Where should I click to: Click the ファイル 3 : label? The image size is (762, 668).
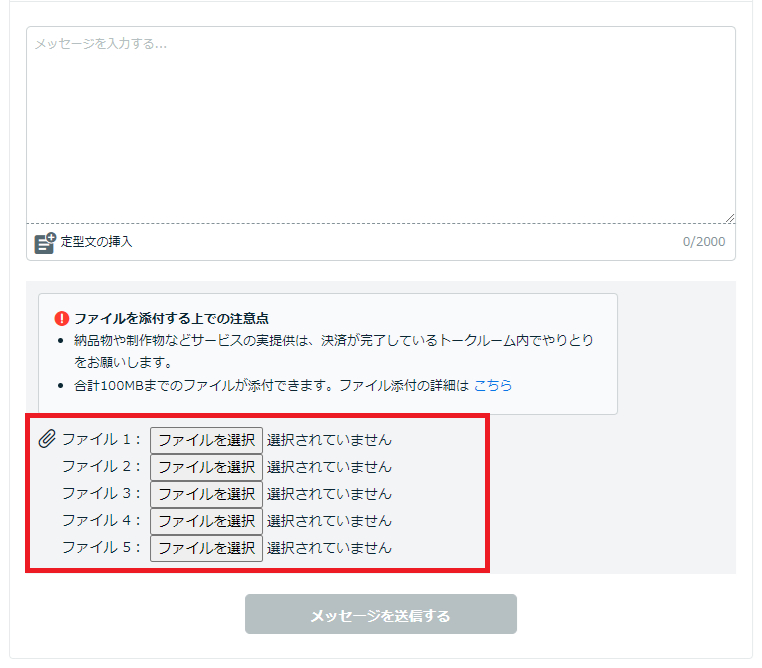tap(102, 494)
